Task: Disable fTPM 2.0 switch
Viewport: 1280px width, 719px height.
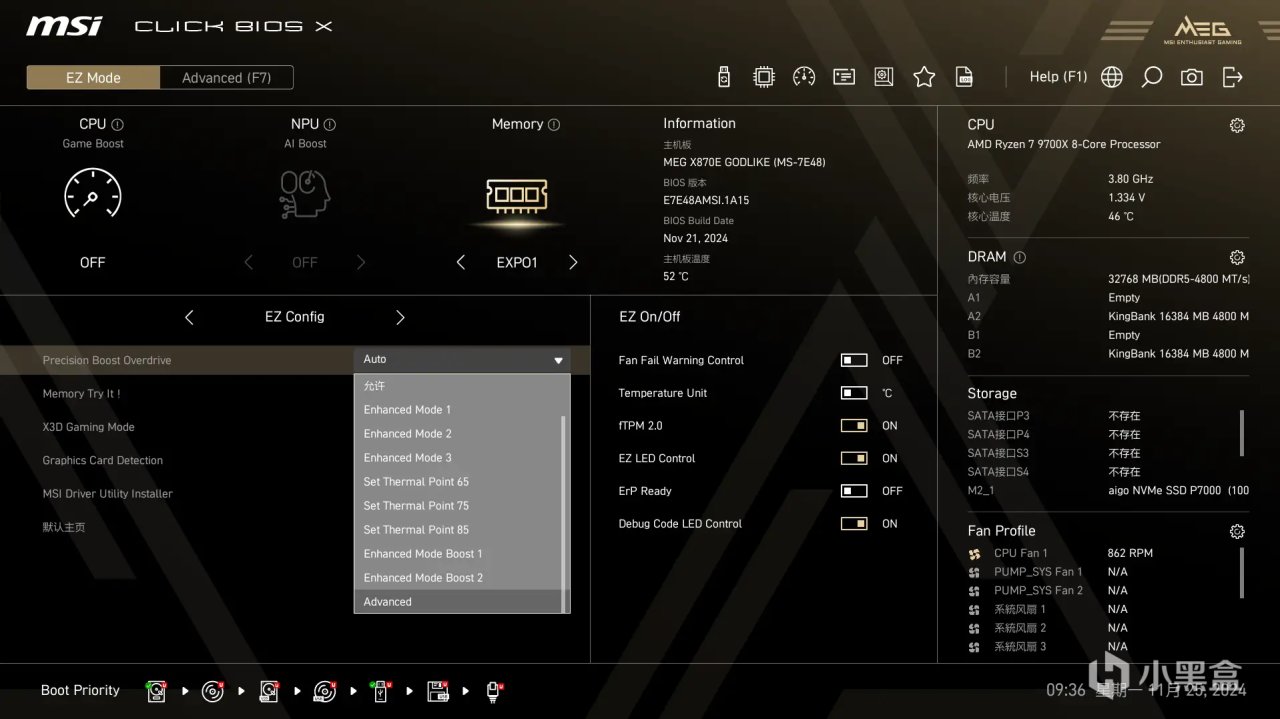Action: (854, 425)
